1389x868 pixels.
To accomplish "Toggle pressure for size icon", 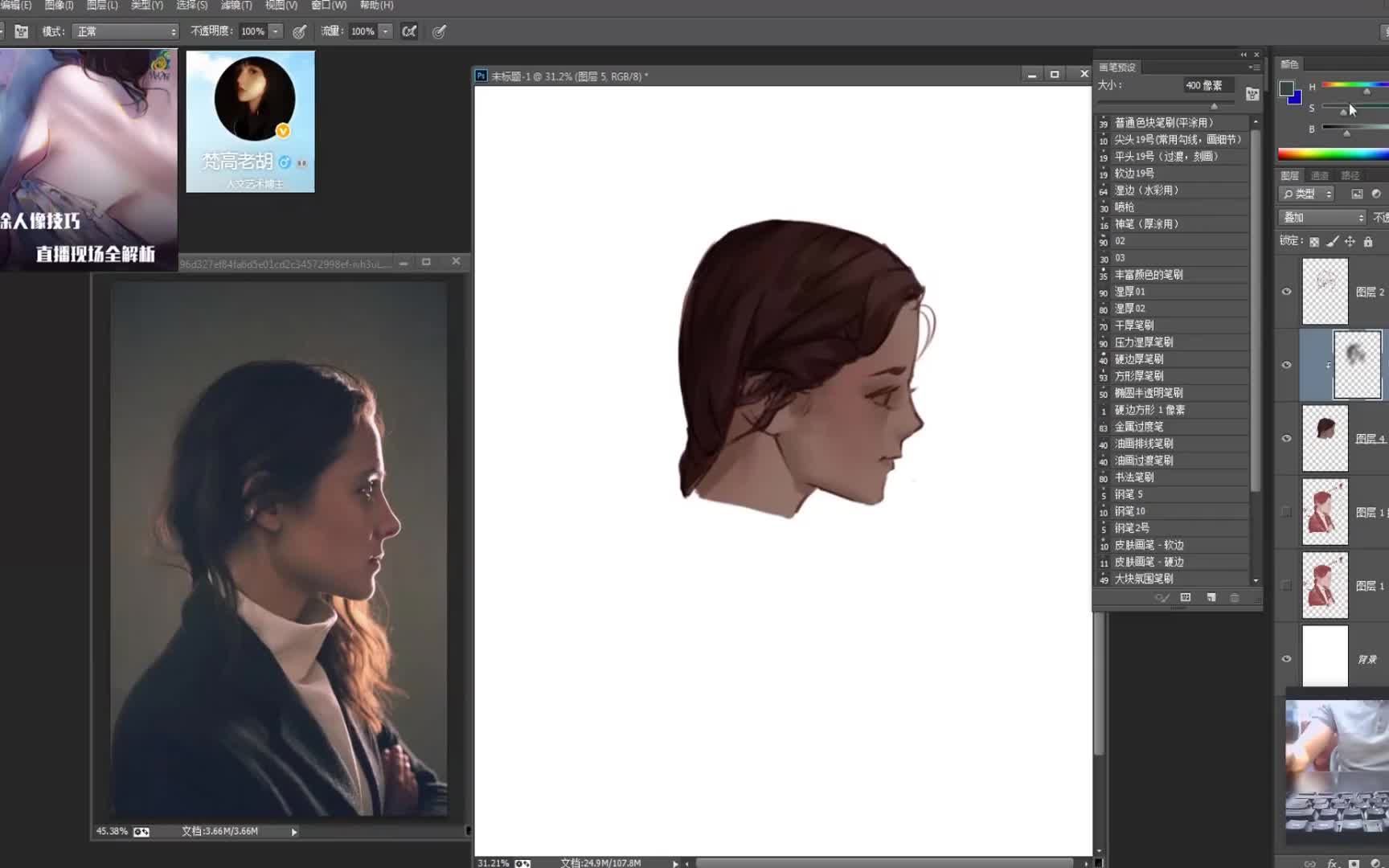I will [x=439, y=31].
